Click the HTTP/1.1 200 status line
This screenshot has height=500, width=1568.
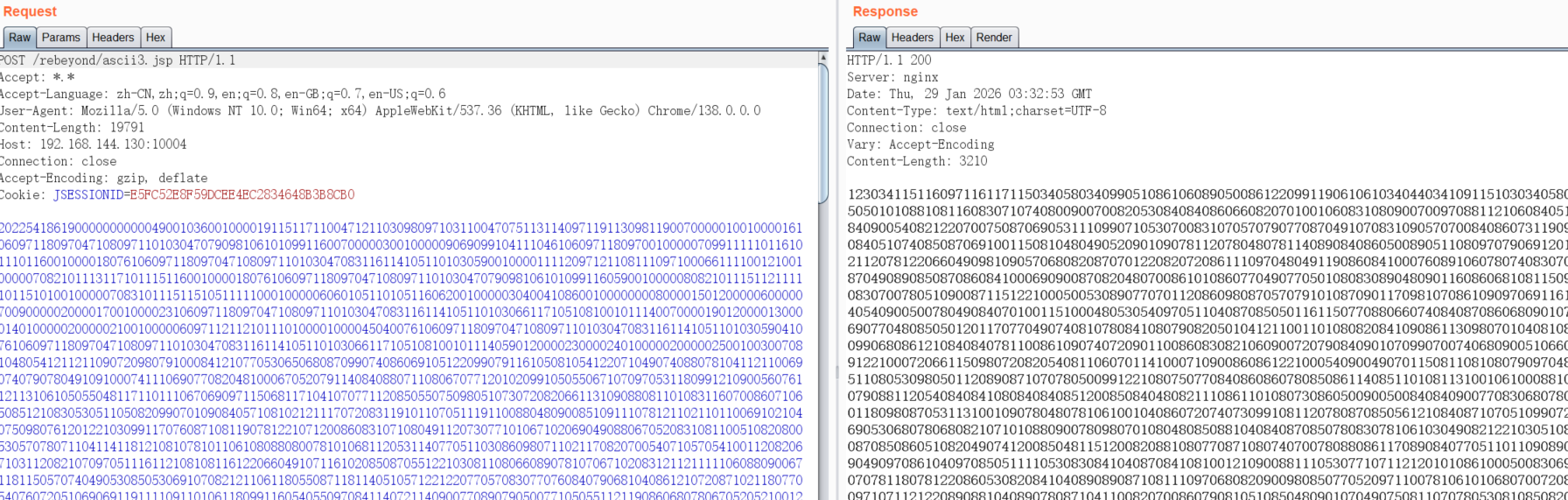pyautogui.click(x=889, y=60)
